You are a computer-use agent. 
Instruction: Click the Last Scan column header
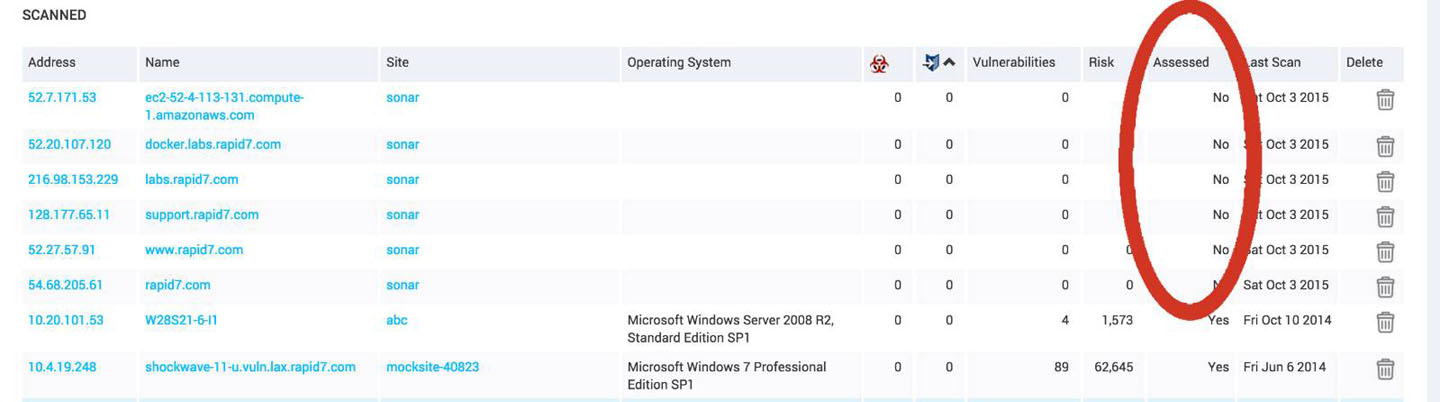pos(1275,62)
